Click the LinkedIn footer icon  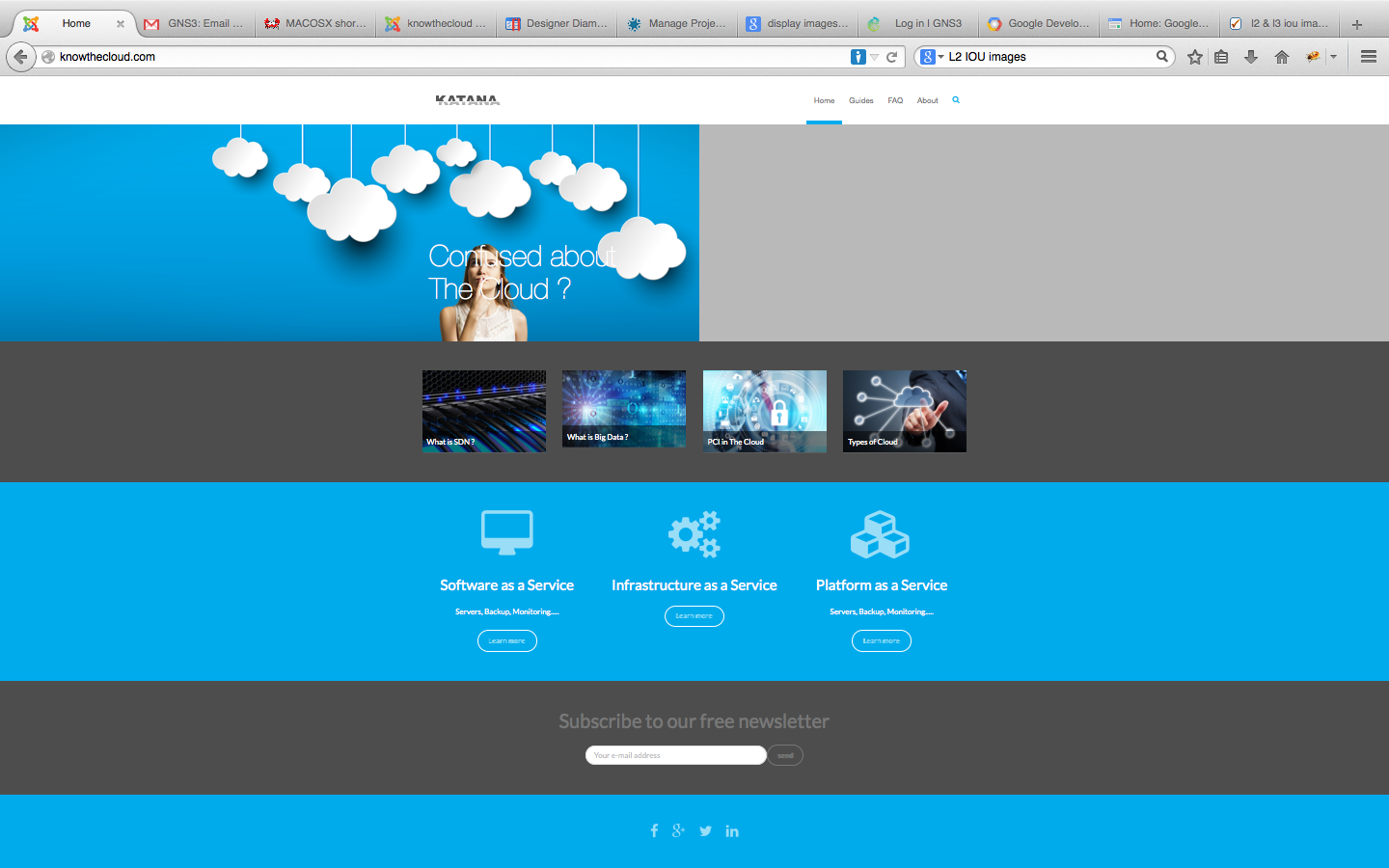click(x=732, y=831)
